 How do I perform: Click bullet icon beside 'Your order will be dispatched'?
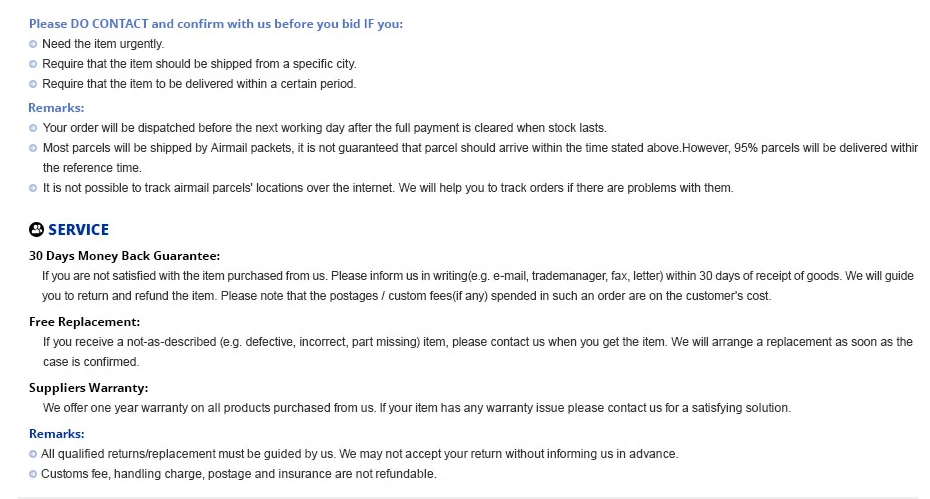(33, 128)
